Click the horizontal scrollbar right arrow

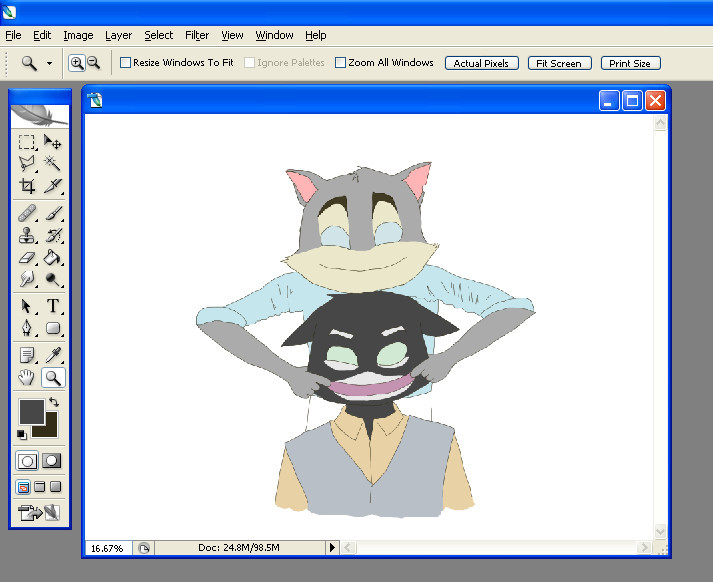[644, 547]
